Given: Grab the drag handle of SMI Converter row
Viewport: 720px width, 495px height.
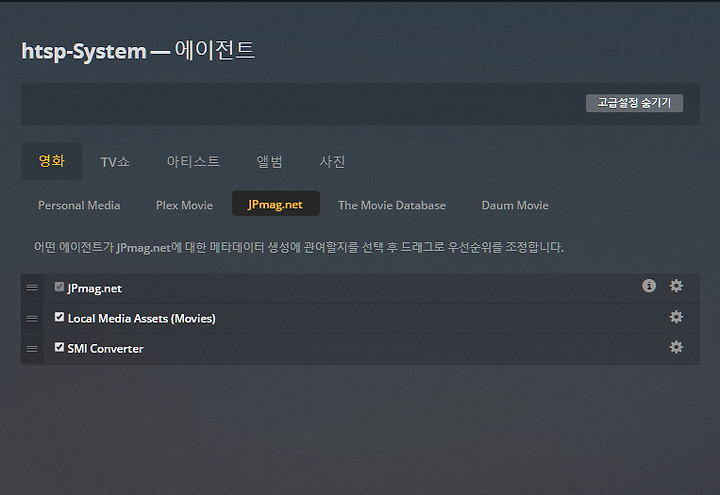Looking at the screenshot, I should point(32,349).
